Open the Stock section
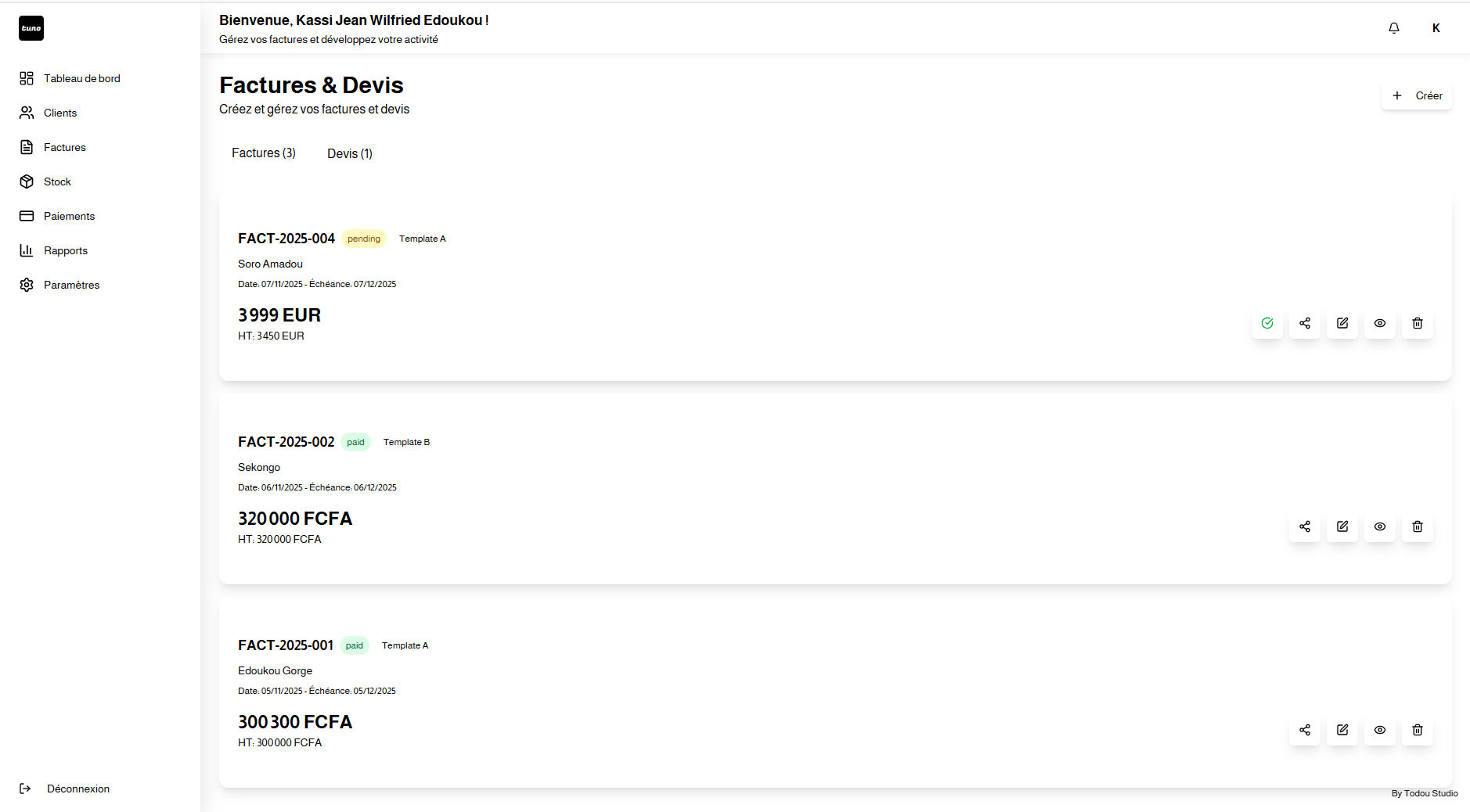 coord(56,181)
